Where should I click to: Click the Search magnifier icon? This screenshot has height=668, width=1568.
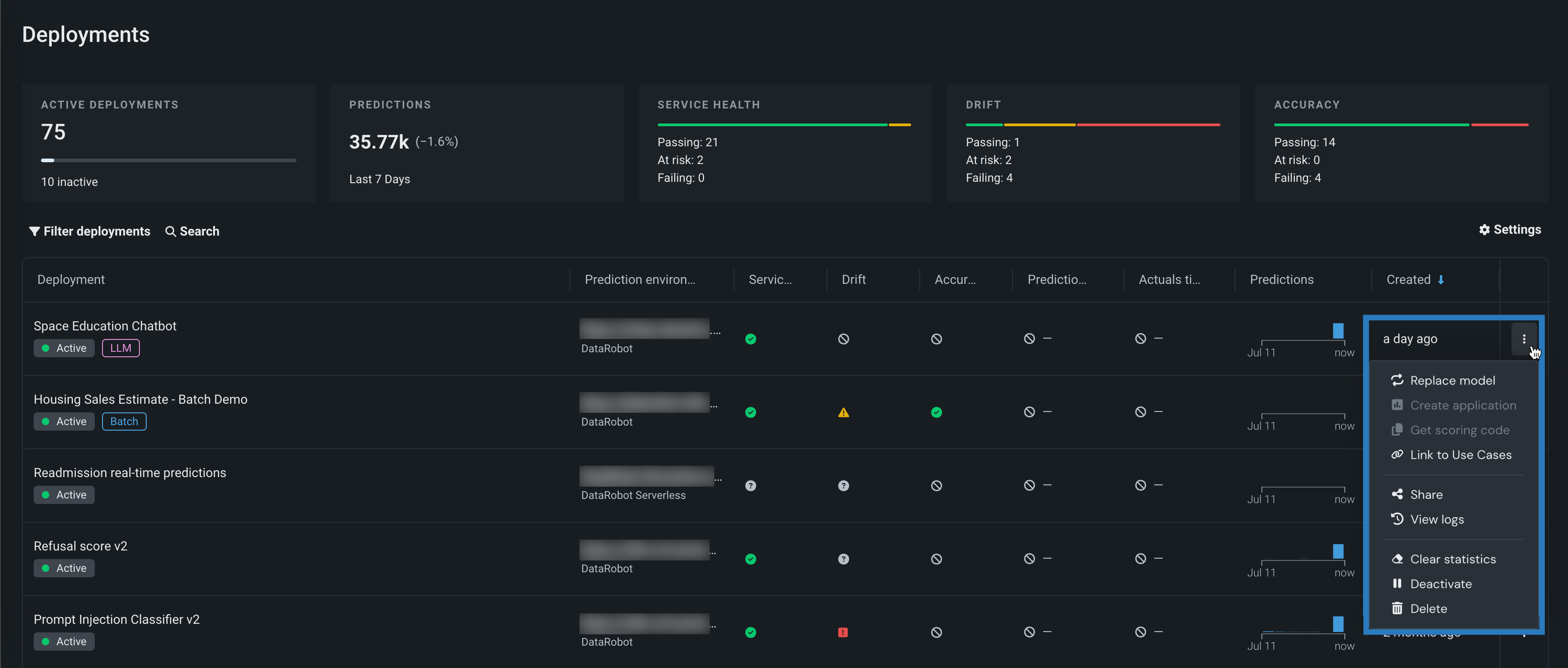click(170, 231)
